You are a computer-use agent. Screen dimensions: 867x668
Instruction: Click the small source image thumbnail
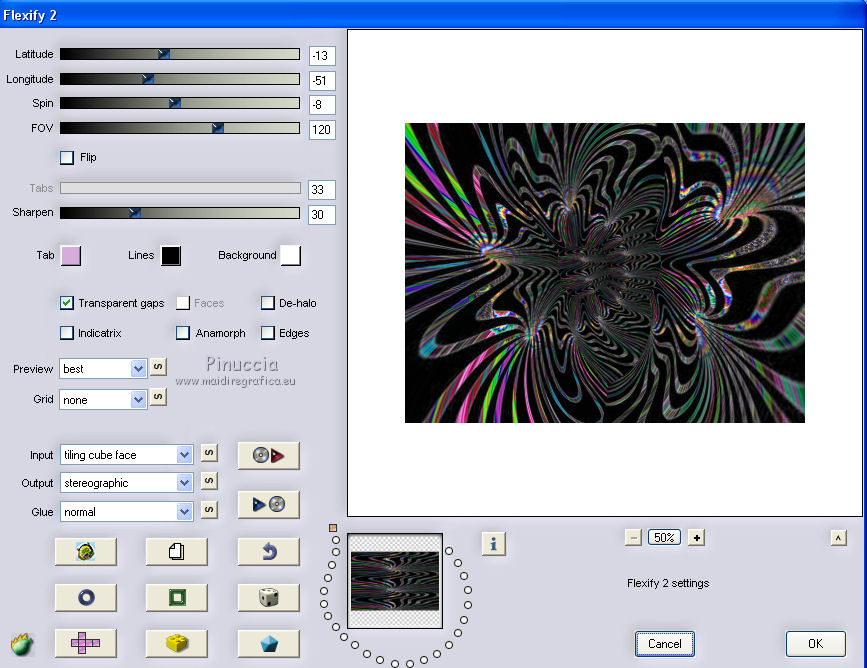[x=395, y=581]
